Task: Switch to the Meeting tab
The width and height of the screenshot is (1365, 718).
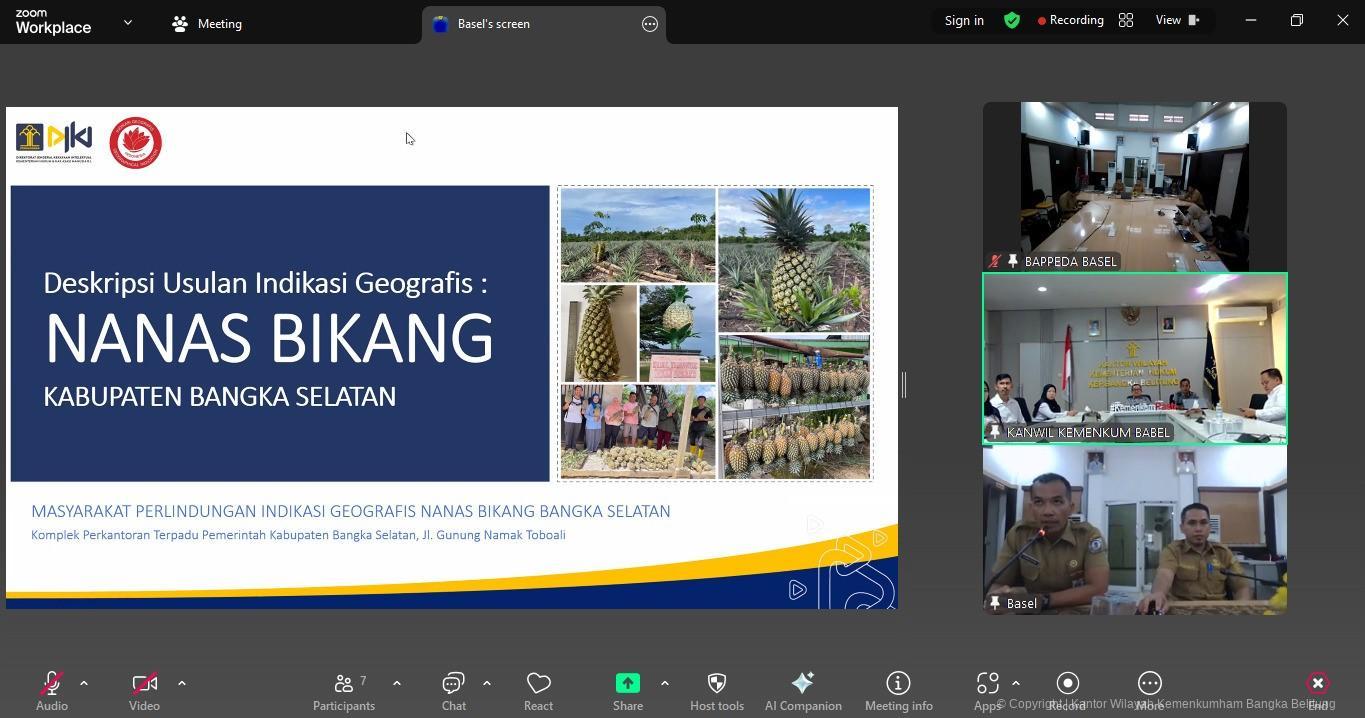Action: click(207, 24)
